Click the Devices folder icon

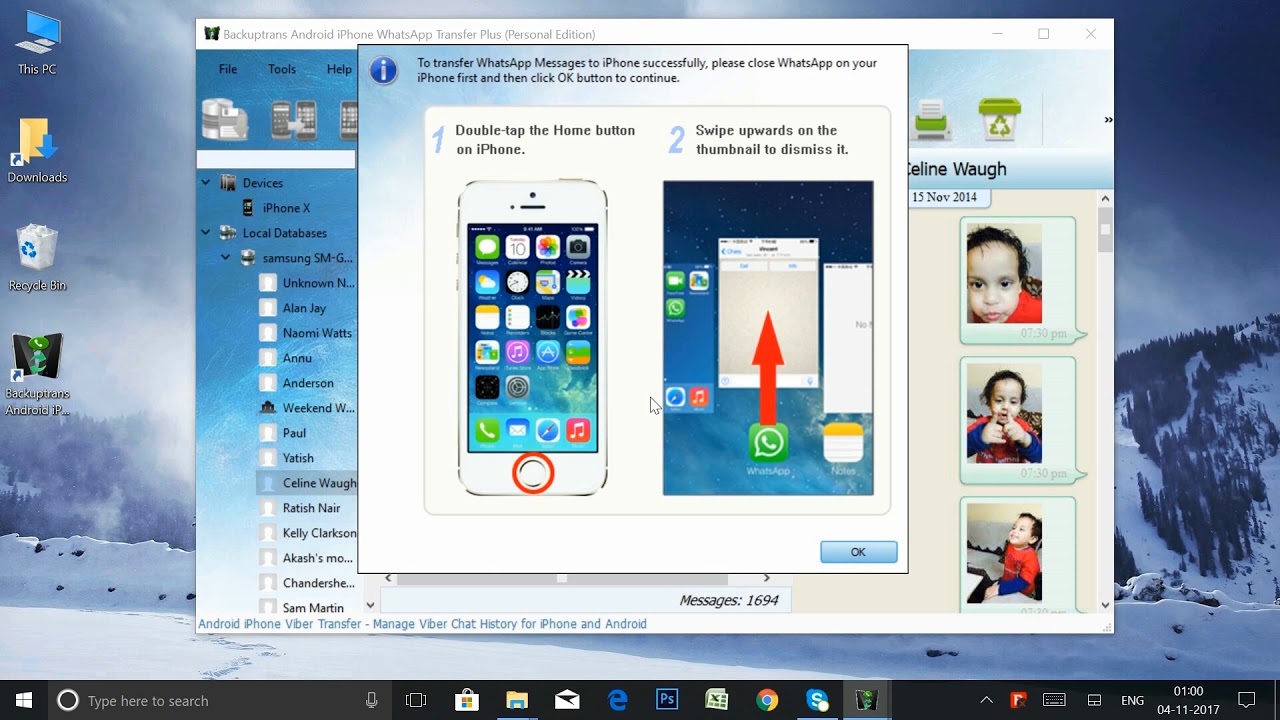pyautogui.click(x=228, y=183)
